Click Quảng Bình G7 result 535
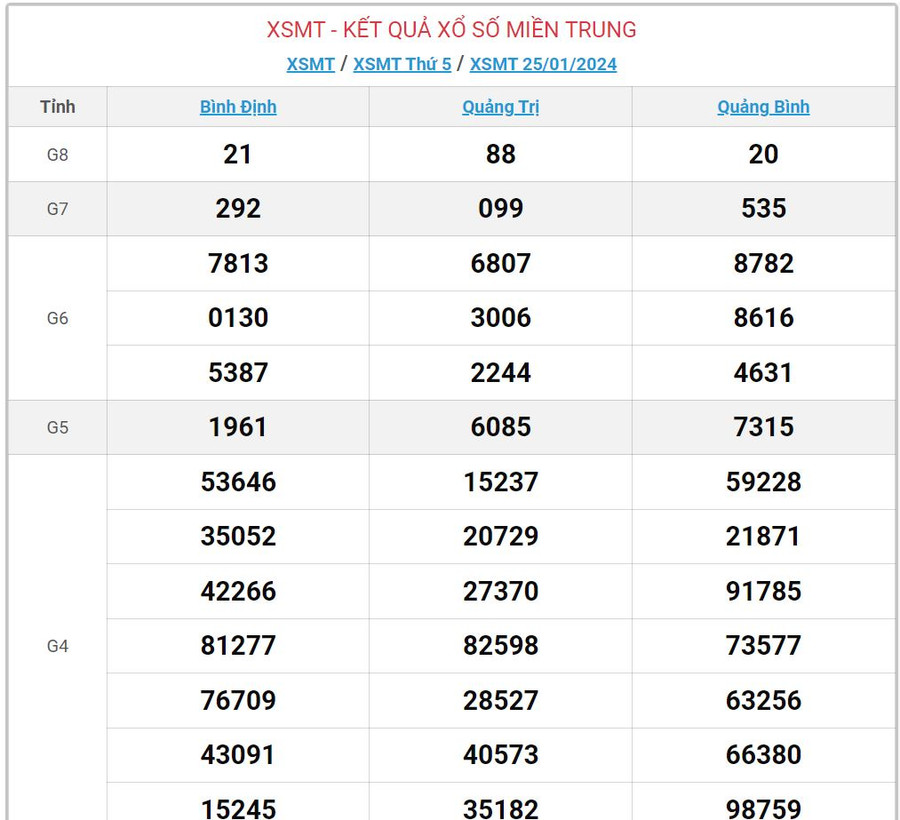 coord(763,209)
